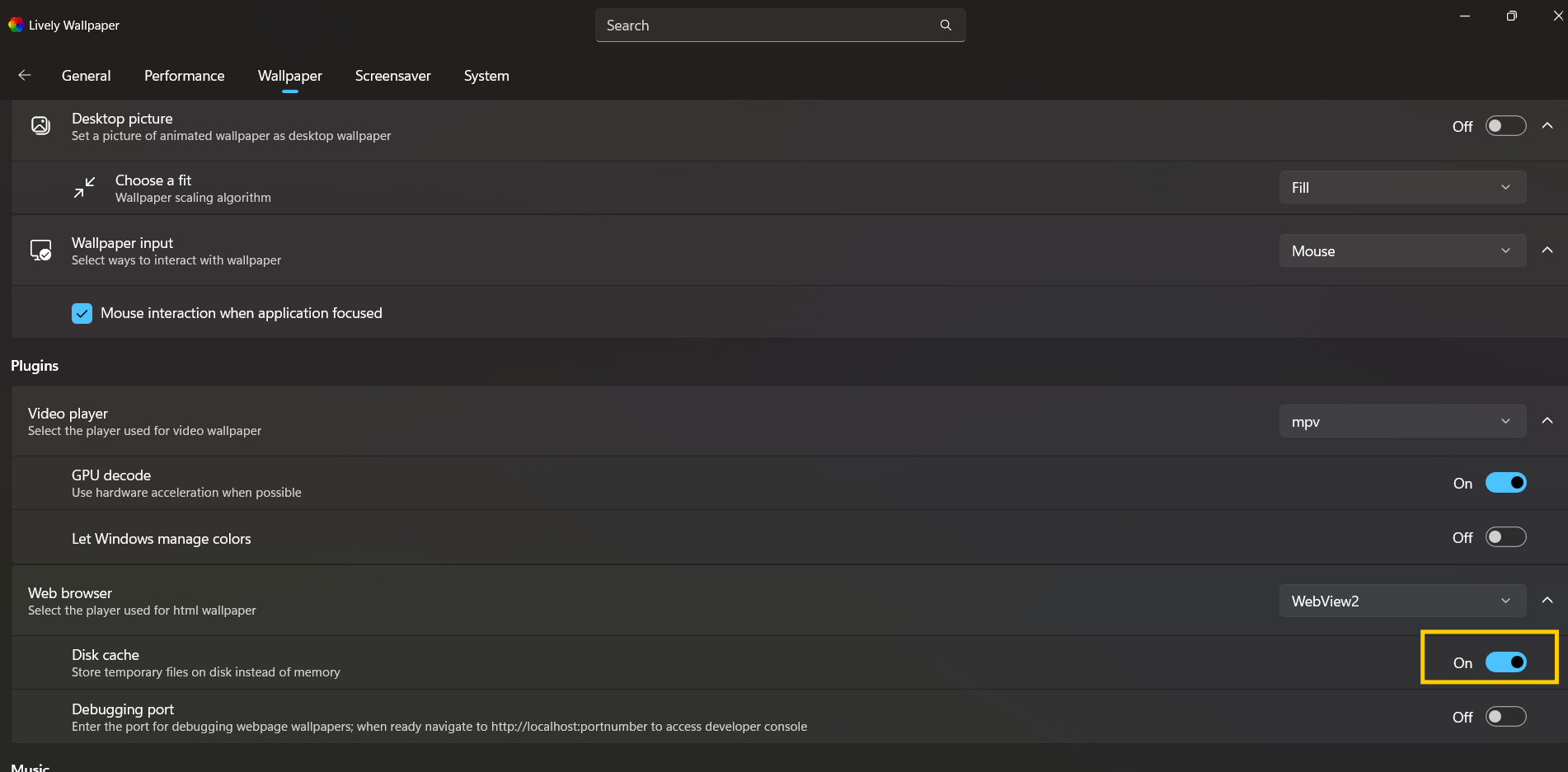Screen dimensions: 1568x772
Task: Open the Screensaver tab
Action: click(392, 76)
